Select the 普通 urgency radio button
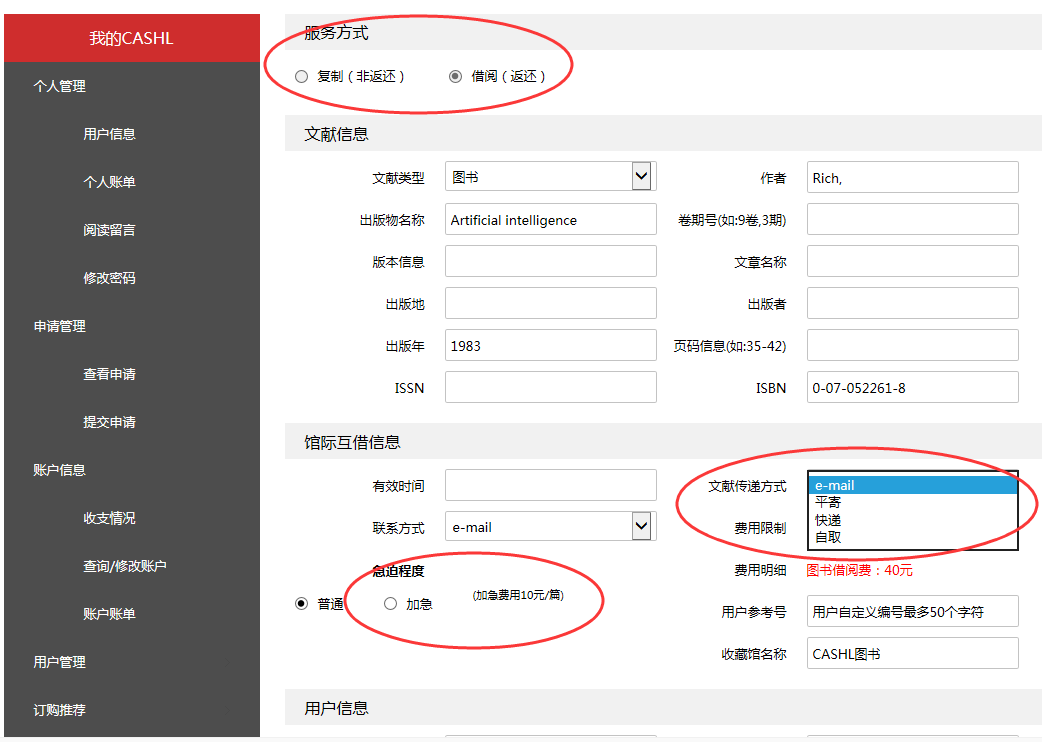 pos(301,604)
